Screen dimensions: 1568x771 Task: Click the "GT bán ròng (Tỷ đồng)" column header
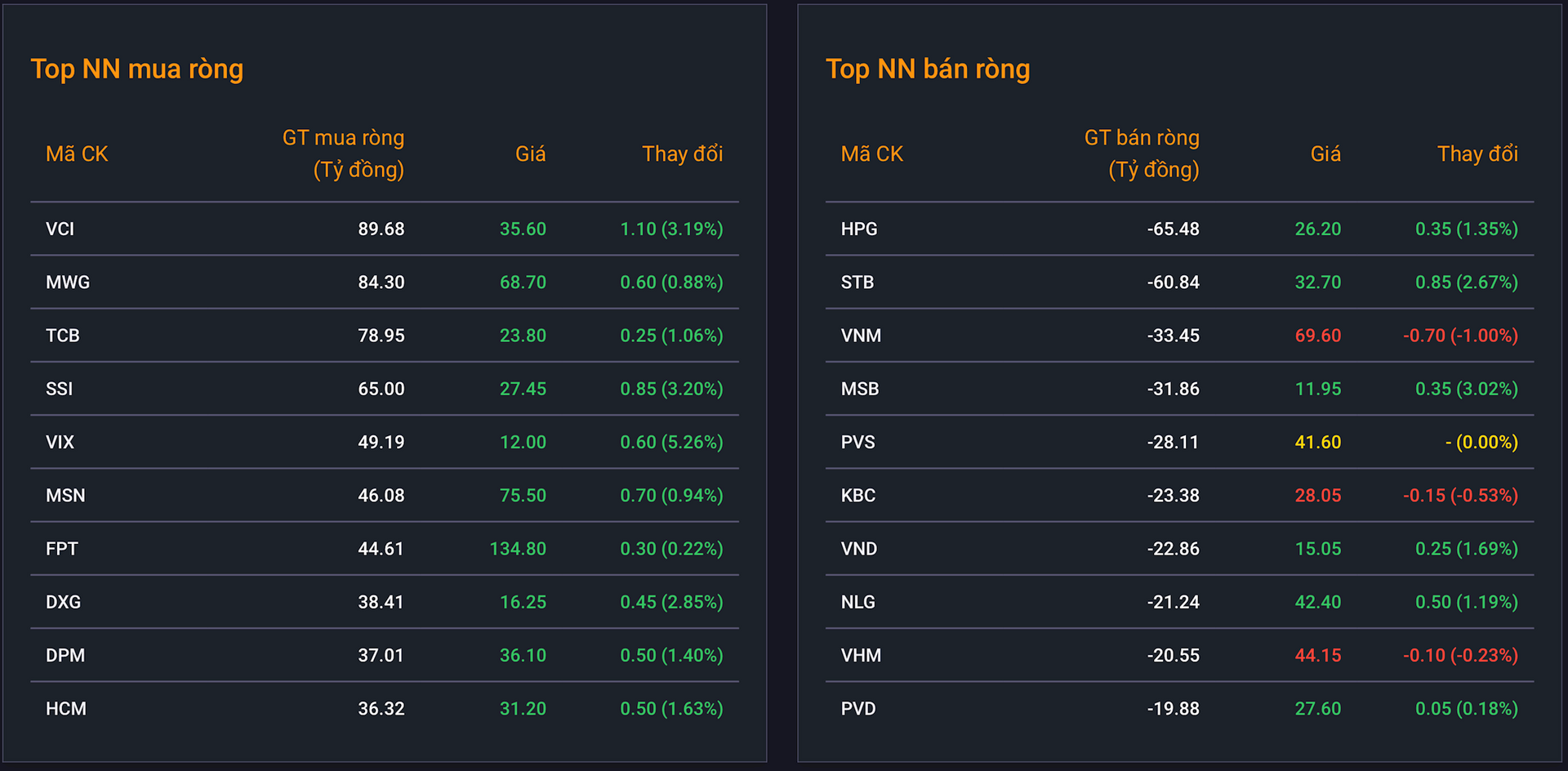(x=1142, y=154)
